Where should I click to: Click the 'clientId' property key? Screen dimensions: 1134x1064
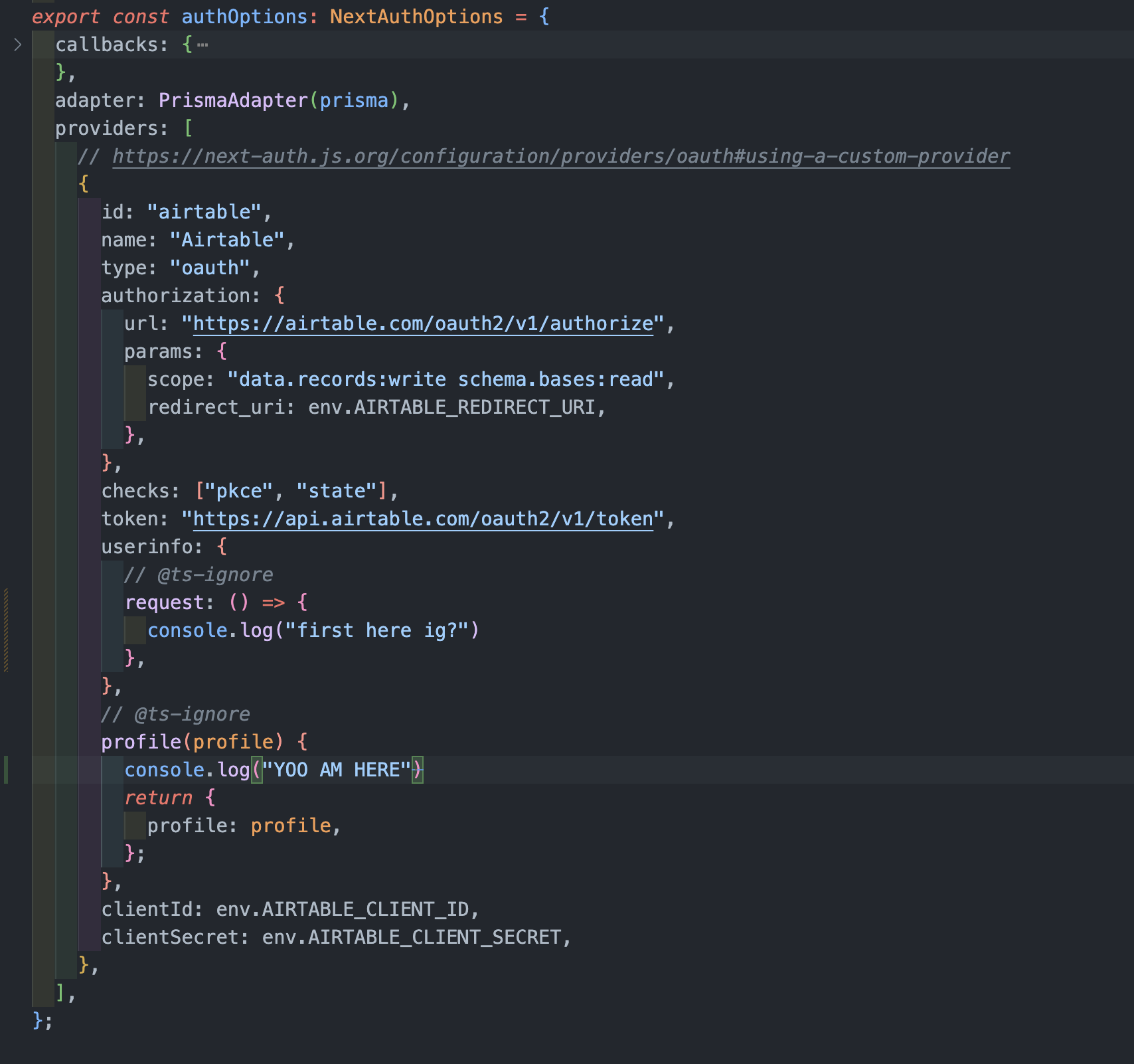click(147, 909)
